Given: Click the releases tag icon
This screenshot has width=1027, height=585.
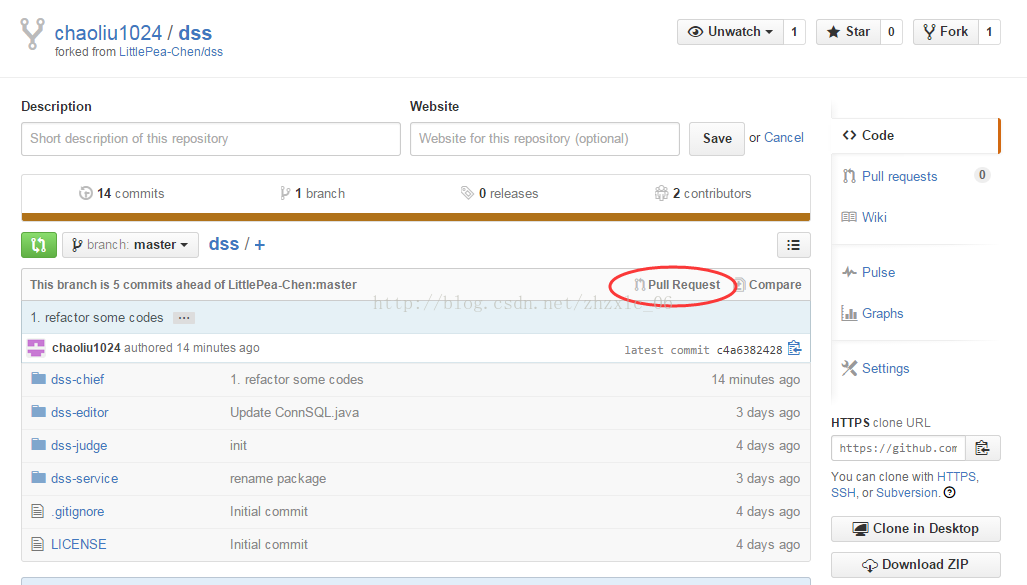Looking at the screenshot, I should (467, 193).
